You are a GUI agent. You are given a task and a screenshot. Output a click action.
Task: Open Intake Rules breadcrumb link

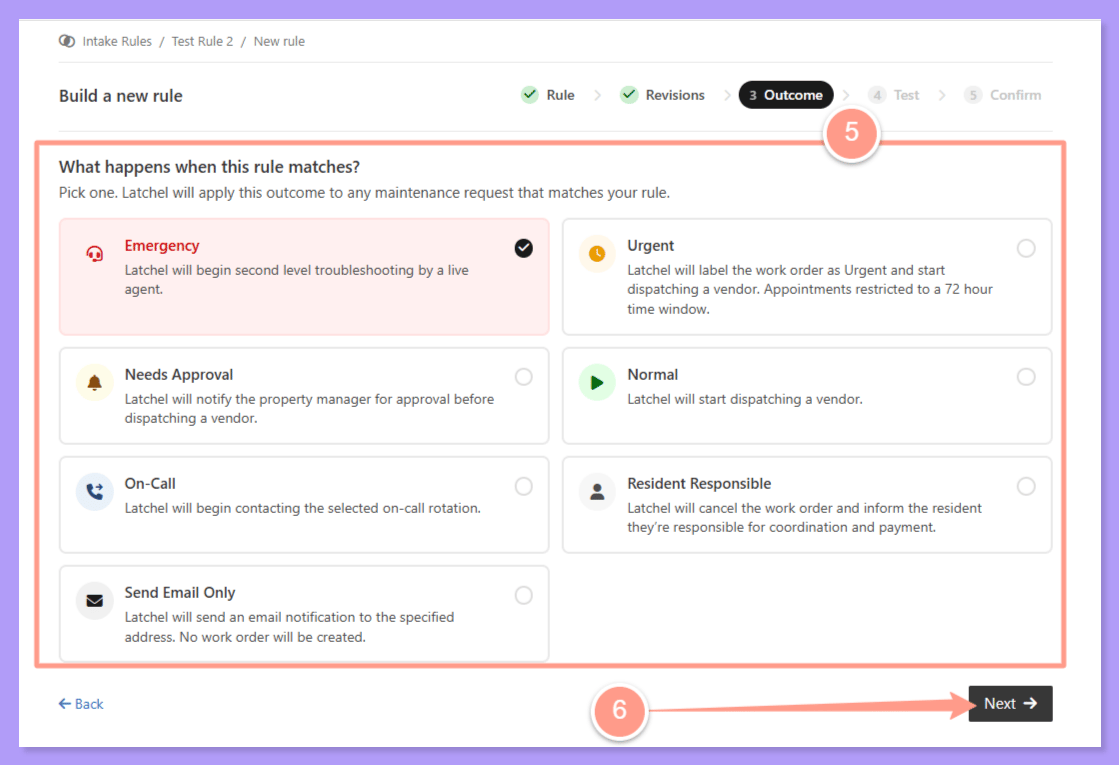tap(117, 41)
